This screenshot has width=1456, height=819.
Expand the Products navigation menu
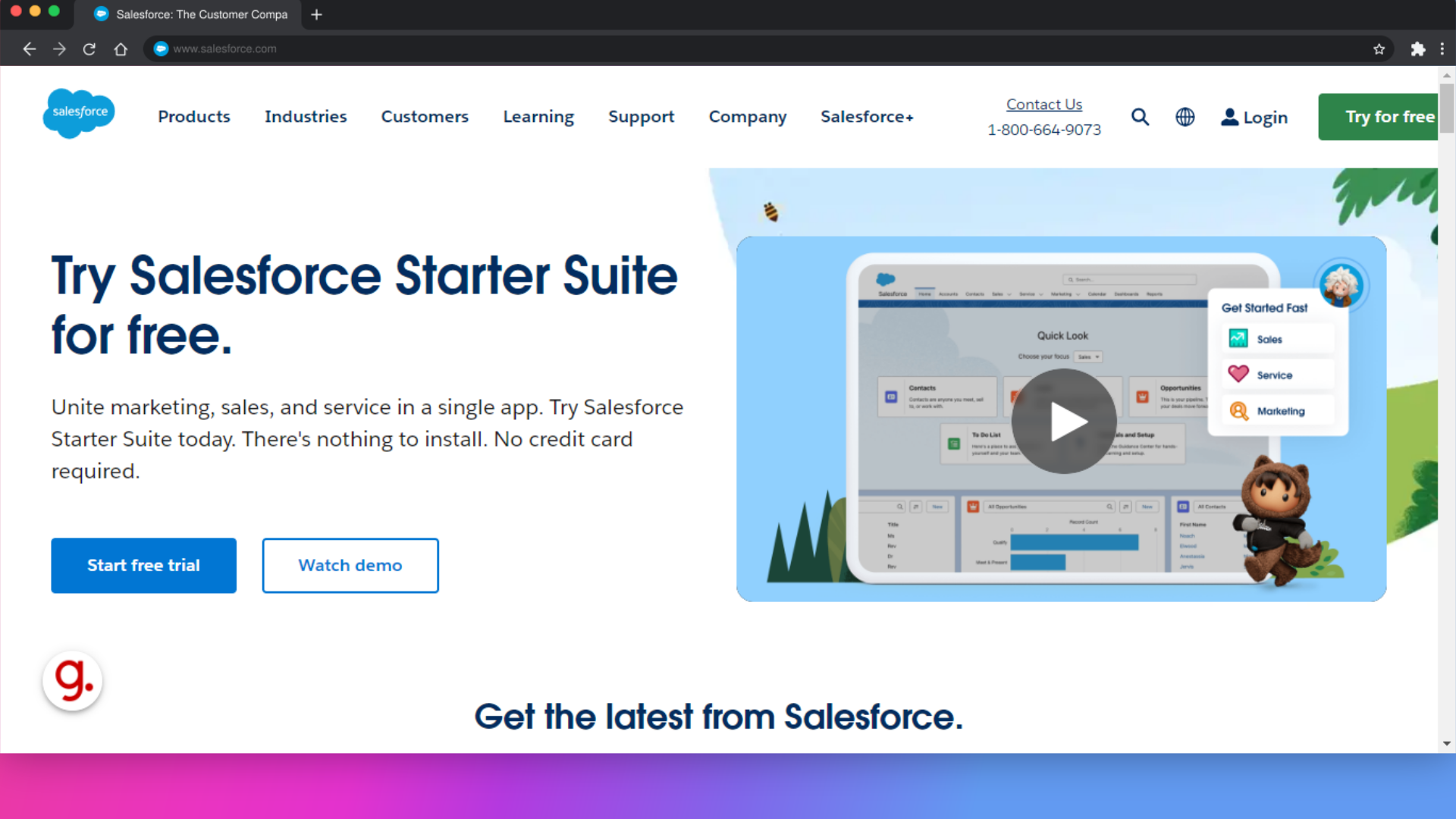pyautogui.click(x=194, y=117)
